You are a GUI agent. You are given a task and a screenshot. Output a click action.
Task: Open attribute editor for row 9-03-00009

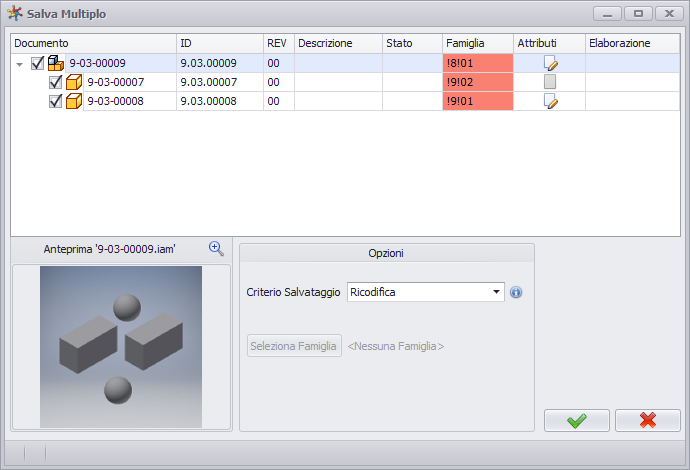tap(550, 63)
